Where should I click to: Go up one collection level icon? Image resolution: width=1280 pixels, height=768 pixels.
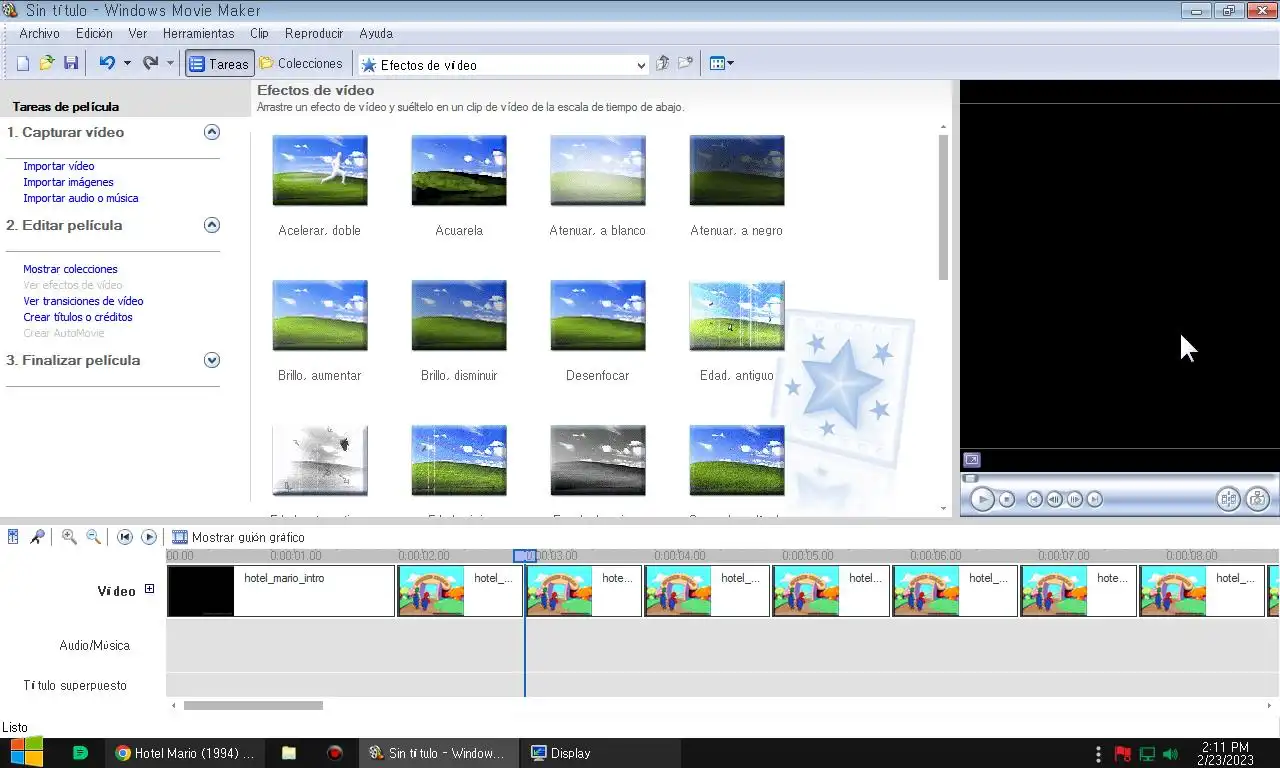point(662,63)
